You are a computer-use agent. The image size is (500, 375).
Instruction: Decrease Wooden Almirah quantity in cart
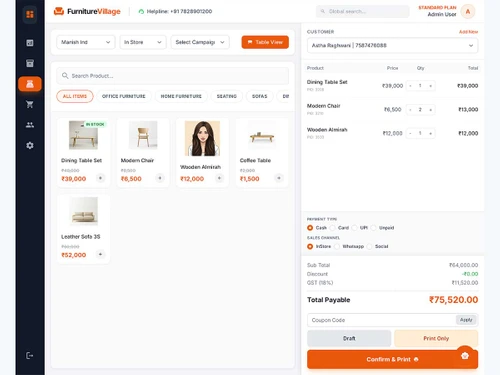410,133
